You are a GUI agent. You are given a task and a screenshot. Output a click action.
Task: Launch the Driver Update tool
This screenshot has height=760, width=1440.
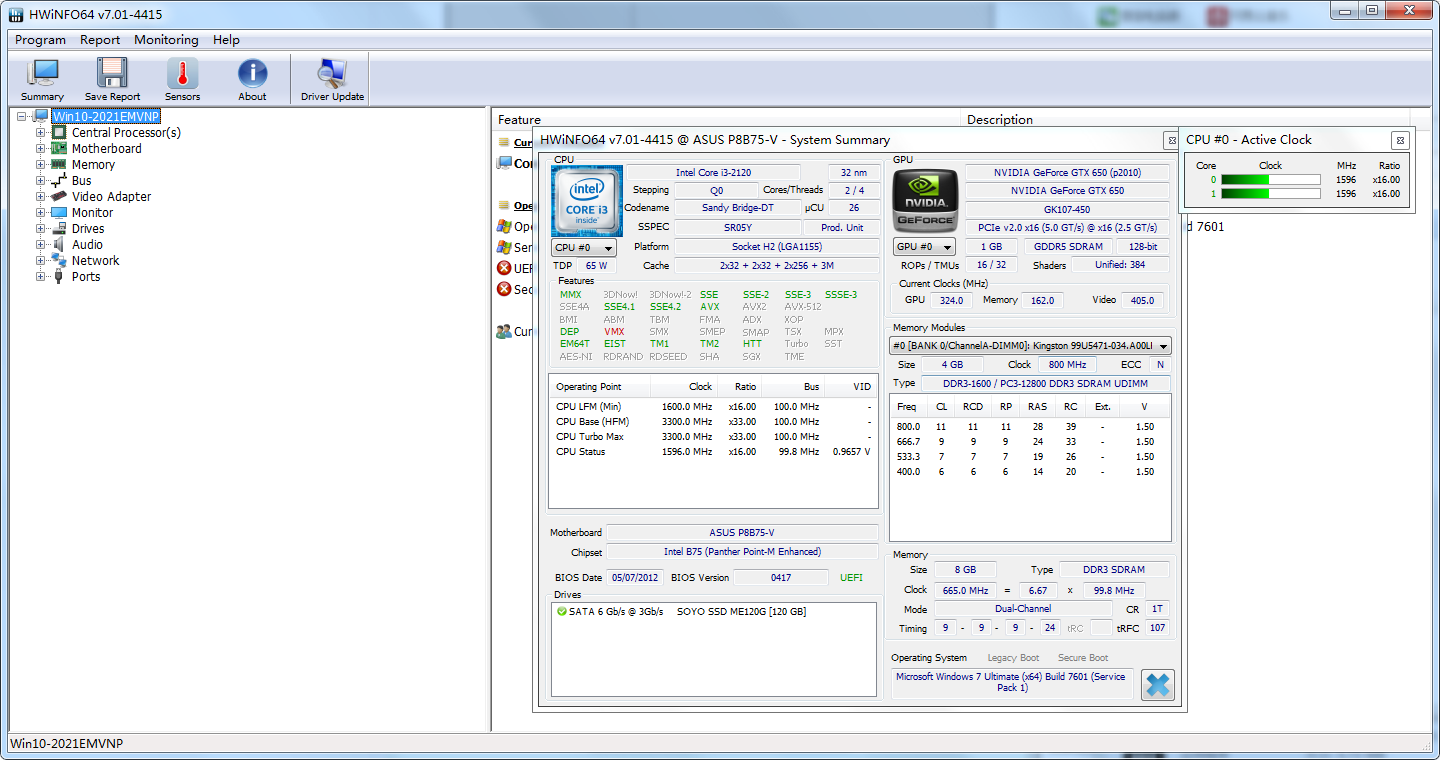331,78
